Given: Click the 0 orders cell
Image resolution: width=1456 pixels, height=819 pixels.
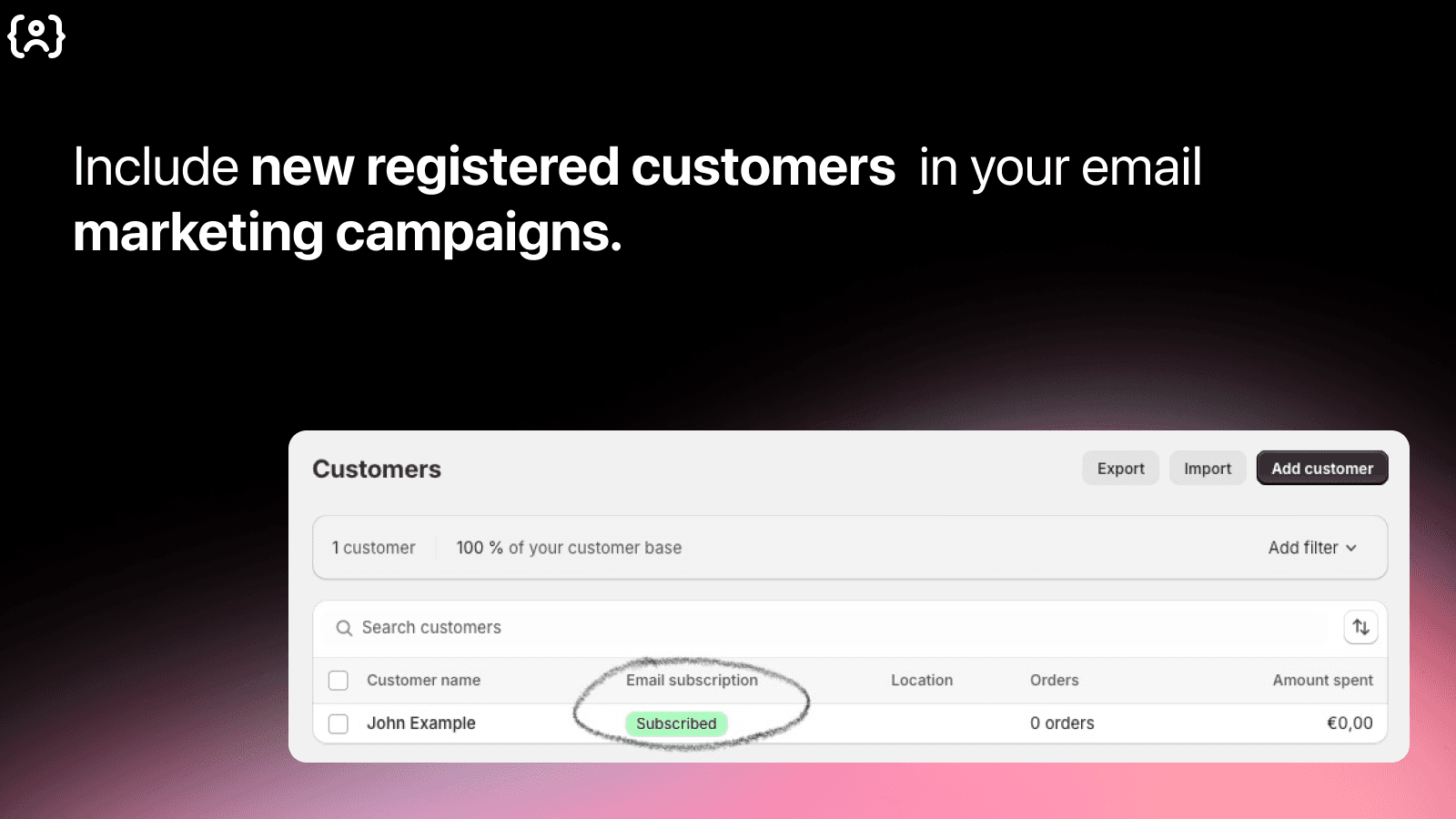Looking at the screenshot, I should click(1062, 723).
